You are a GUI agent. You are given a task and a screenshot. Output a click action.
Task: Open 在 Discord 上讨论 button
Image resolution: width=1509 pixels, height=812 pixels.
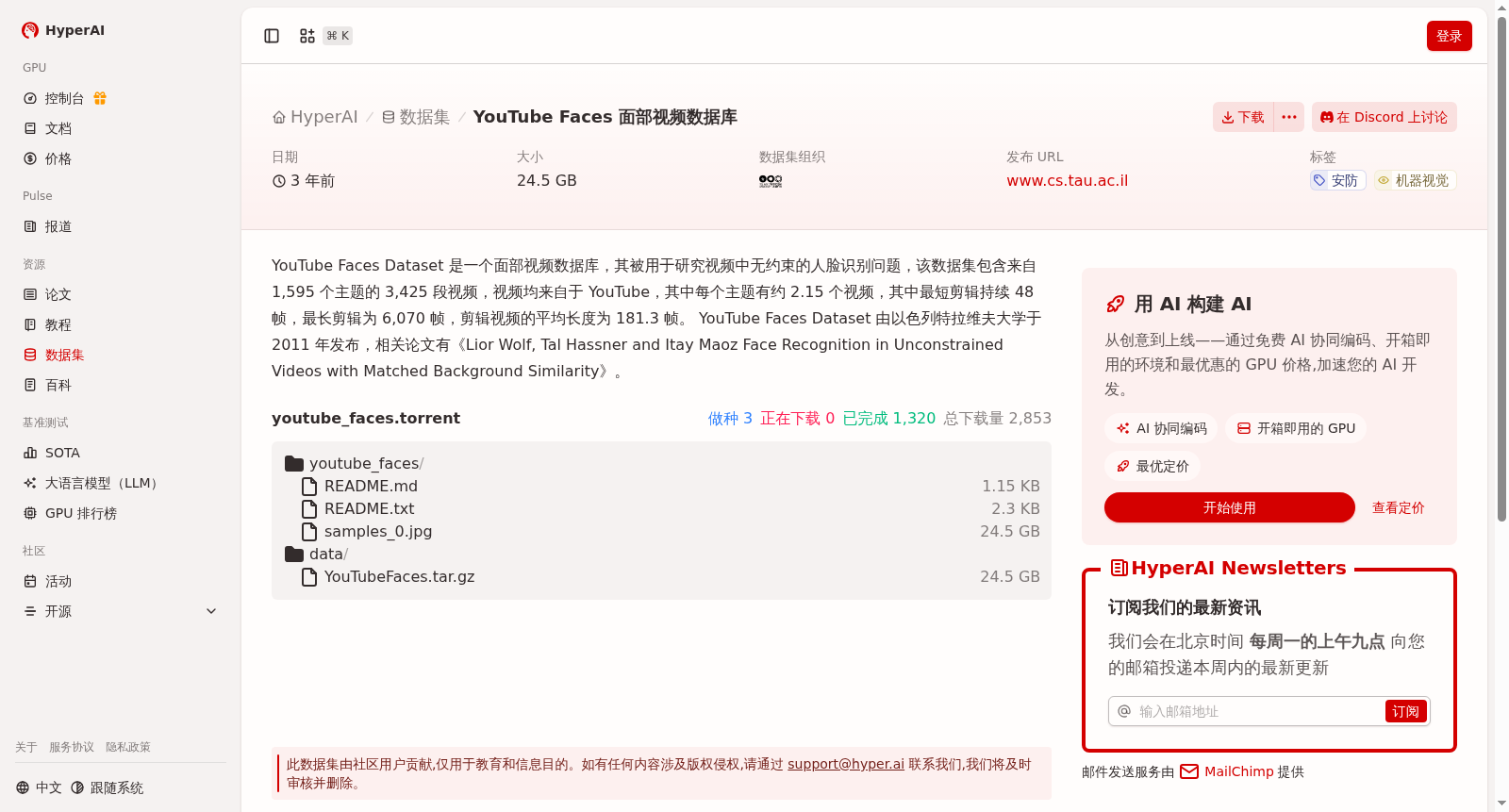pos(1385,117)
